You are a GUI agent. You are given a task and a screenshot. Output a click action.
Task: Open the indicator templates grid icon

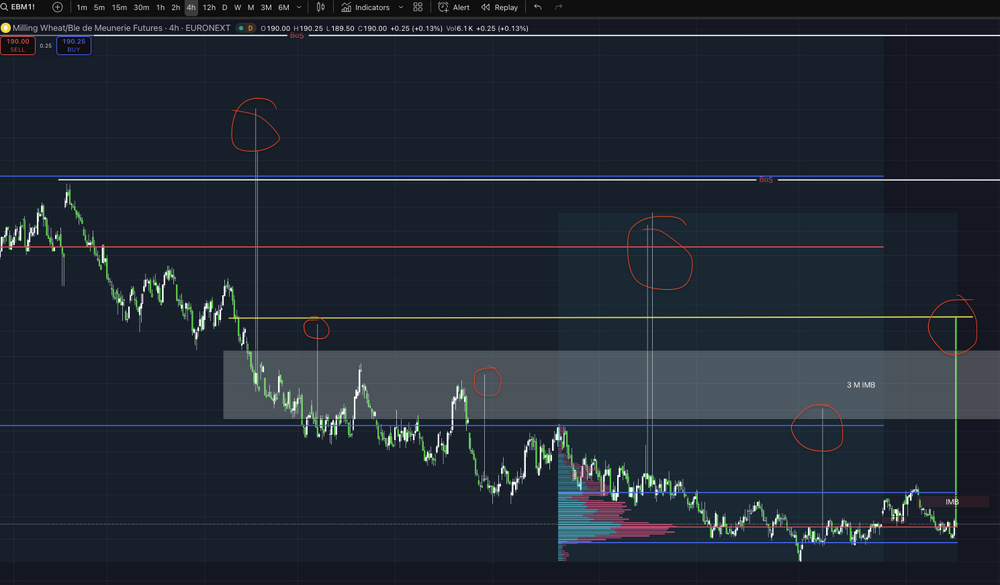click(x=418, y=7)
